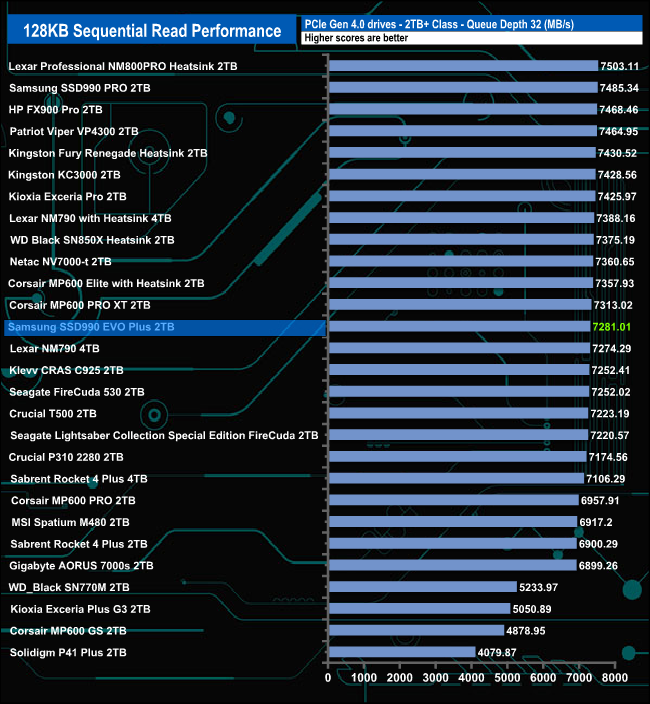Screen dimensions: 650x704
Task: Select the label 'MSI Spatium M480 2TB'
Action: (70, 522)
